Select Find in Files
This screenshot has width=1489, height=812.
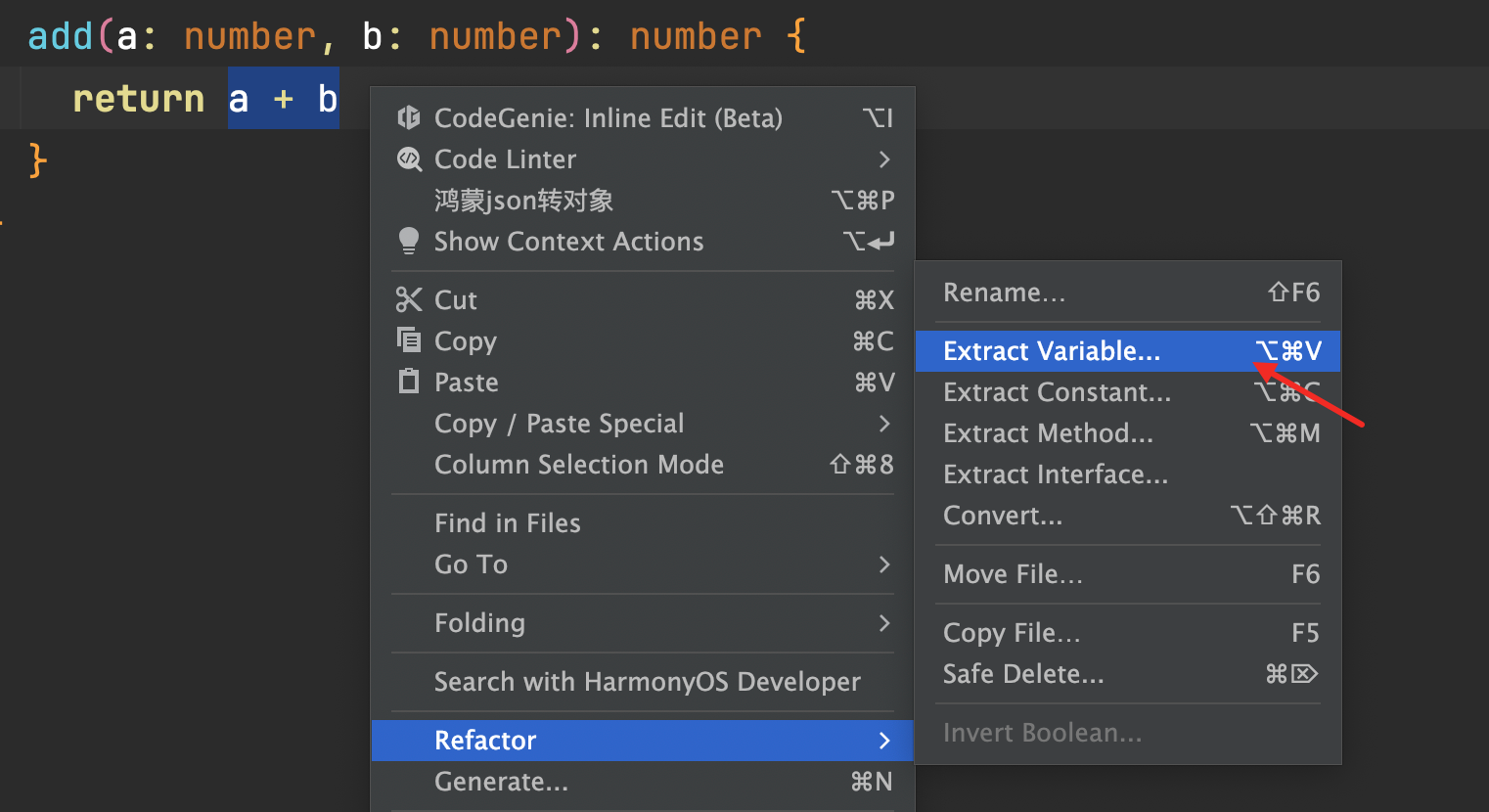508,523
